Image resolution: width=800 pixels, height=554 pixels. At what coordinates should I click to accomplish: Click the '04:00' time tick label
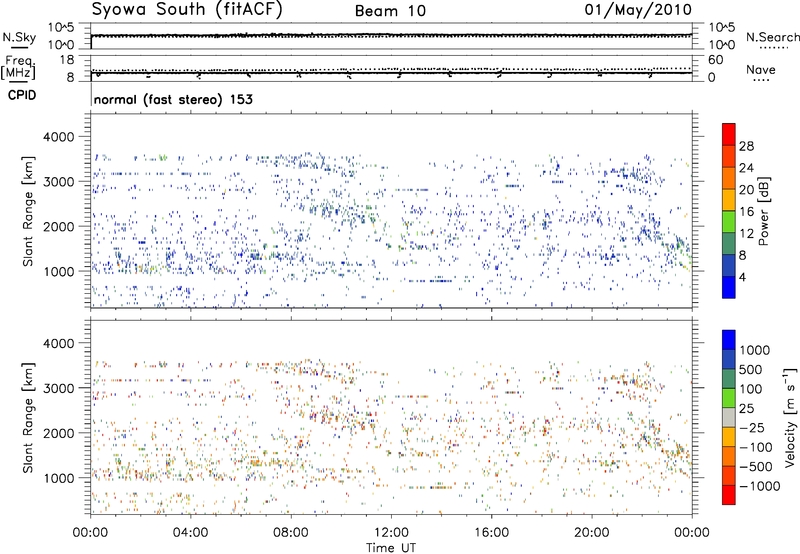coord(190,533)
